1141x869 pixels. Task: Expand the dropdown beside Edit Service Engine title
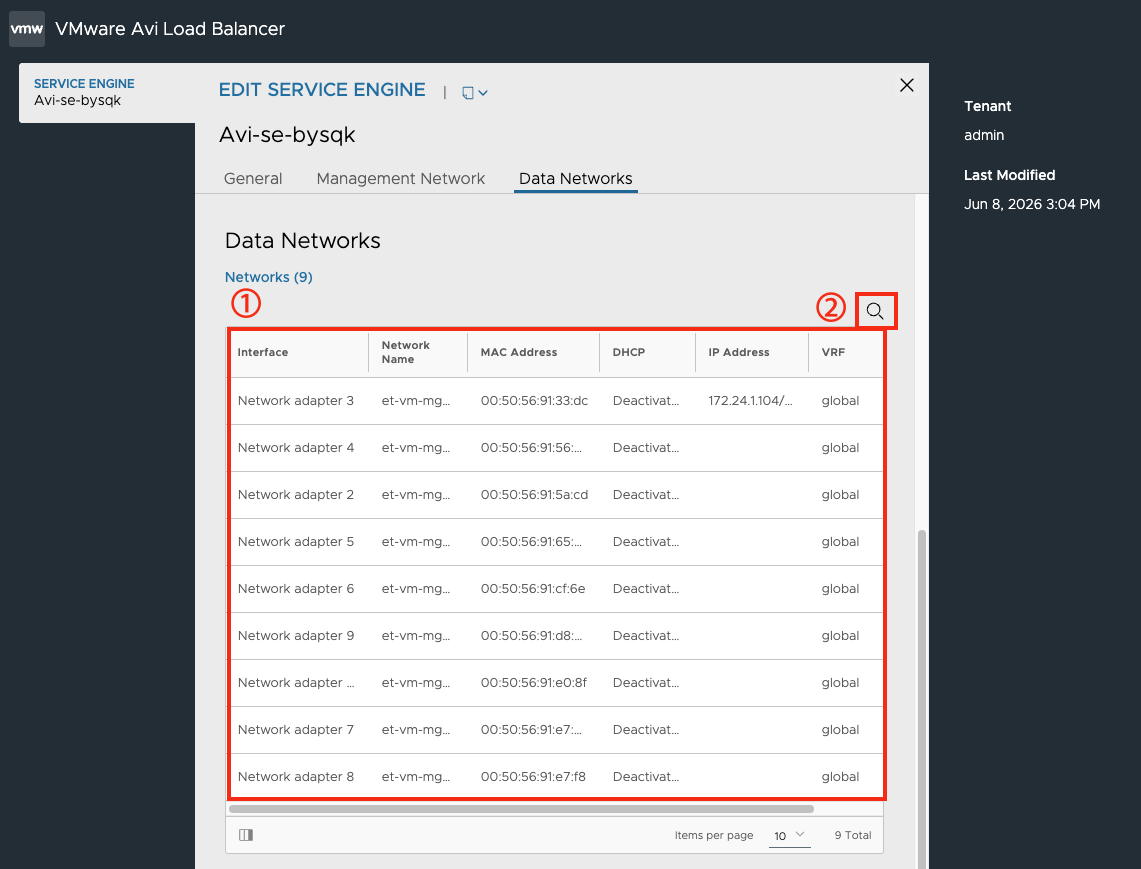pos(474,92)
